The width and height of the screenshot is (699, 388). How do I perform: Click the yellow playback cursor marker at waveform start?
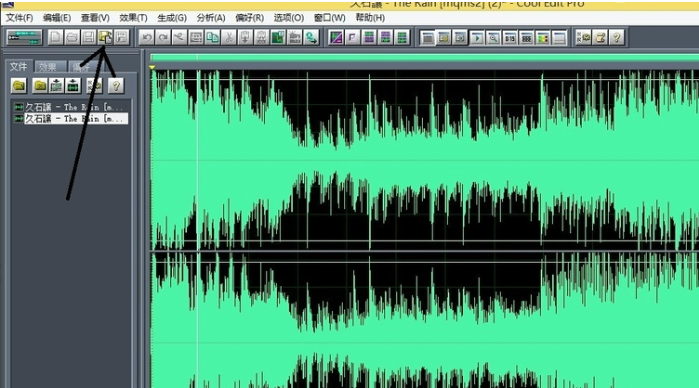[x=152, y=67]
